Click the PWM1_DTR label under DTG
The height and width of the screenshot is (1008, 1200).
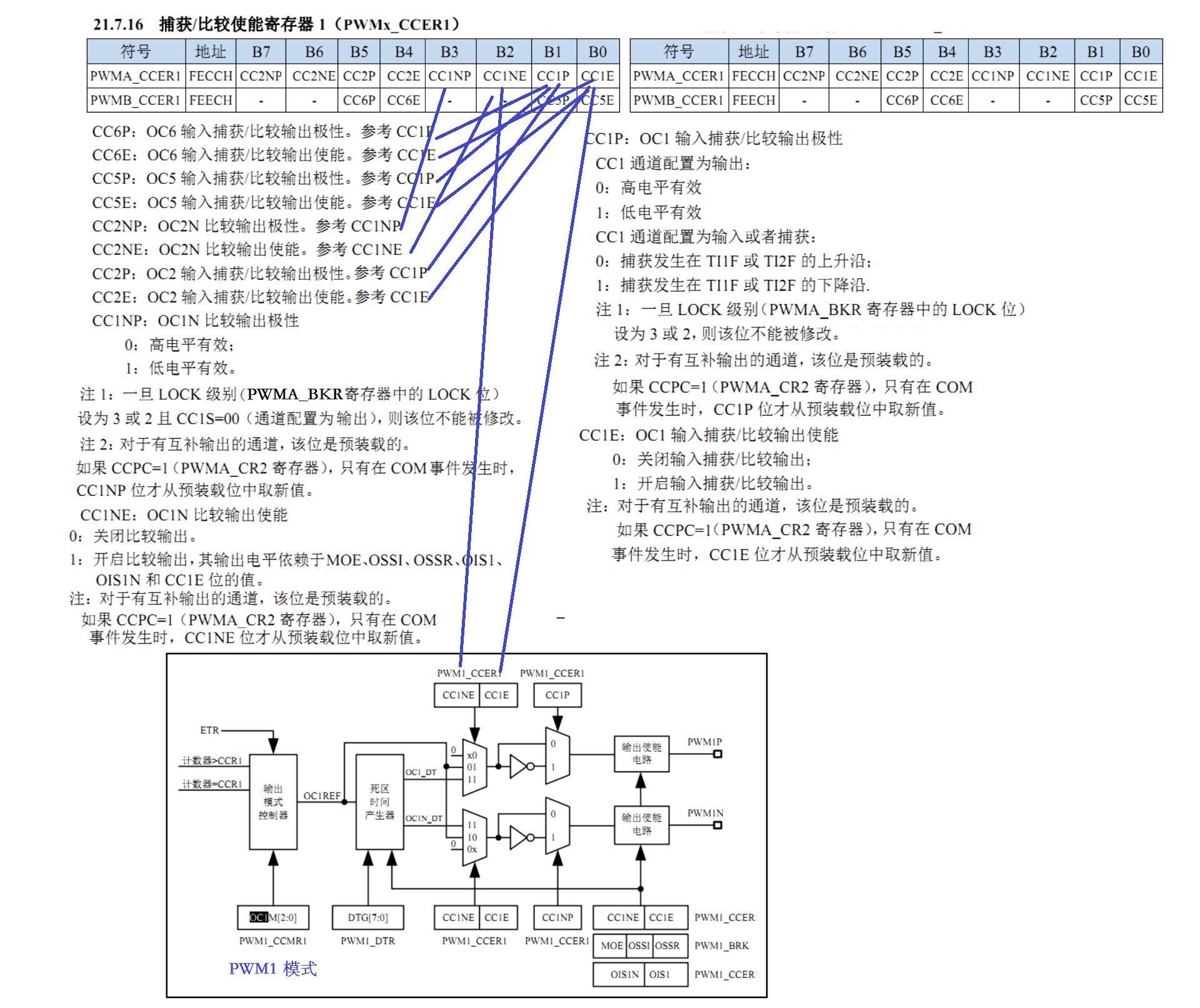pyautogui.click(x=367, y=941)
